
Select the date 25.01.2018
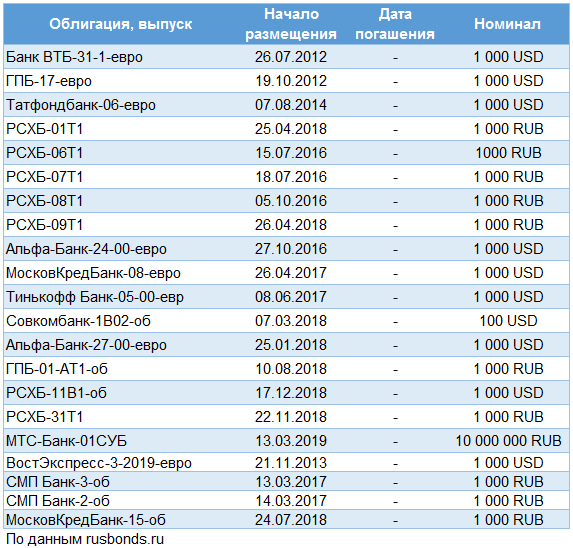pyautogui.click(x=291, y=345)
